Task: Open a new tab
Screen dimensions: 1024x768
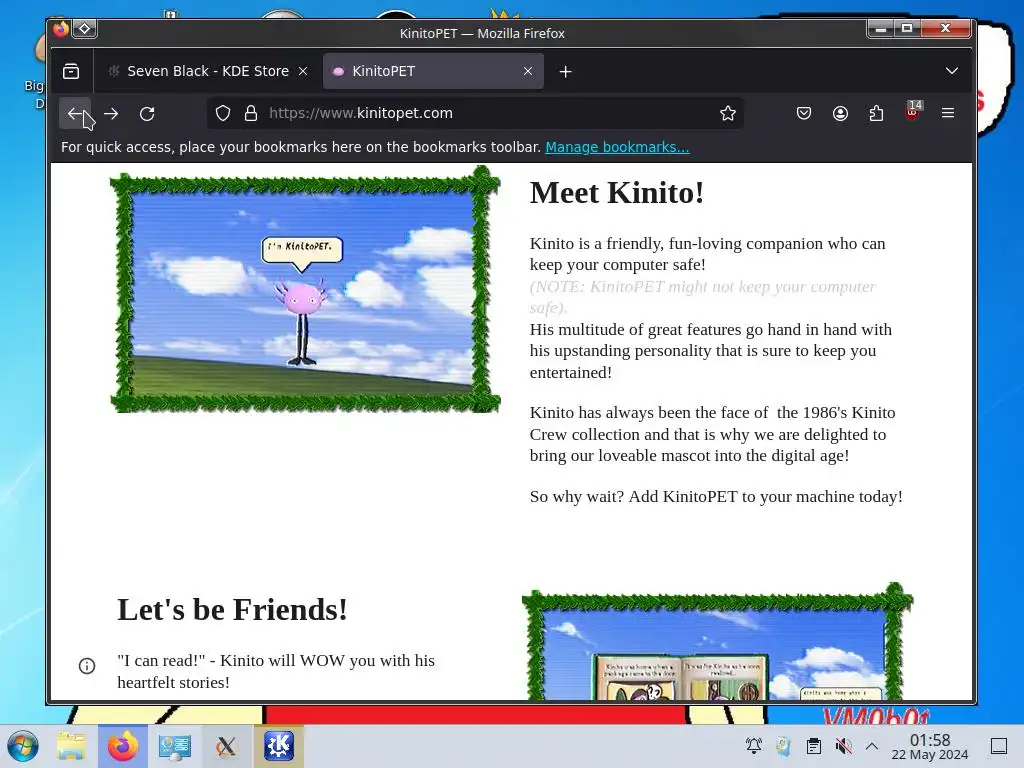Action: click(566, 71)
